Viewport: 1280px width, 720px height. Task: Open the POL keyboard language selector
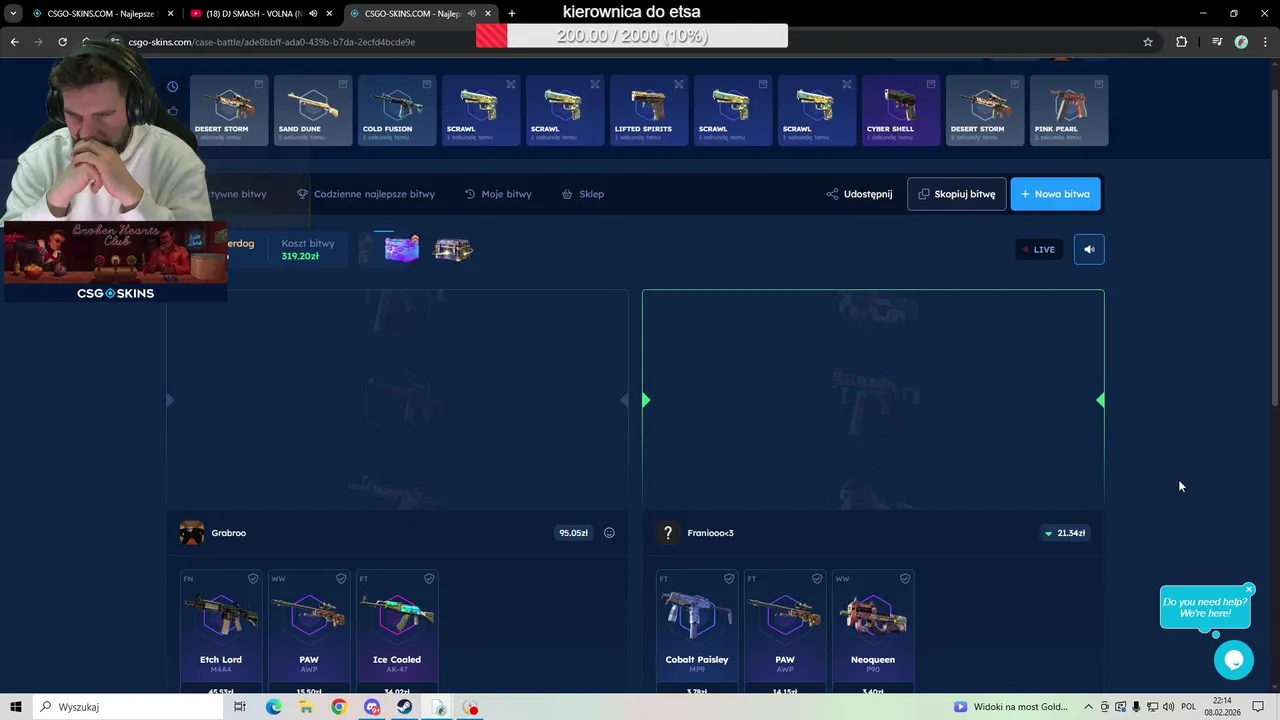click(1189, 707)
